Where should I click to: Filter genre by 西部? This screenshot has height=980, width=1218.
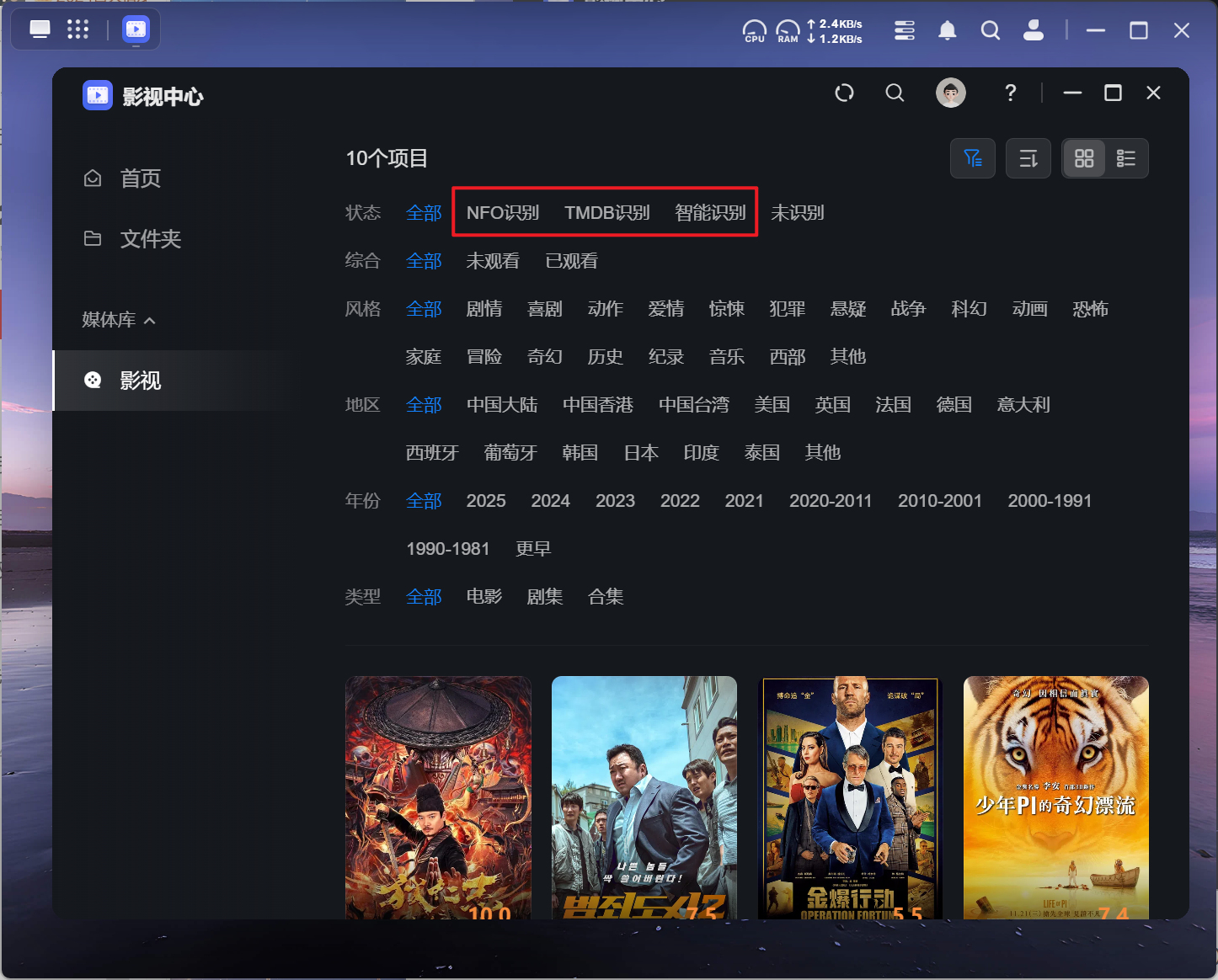(788, 357)
